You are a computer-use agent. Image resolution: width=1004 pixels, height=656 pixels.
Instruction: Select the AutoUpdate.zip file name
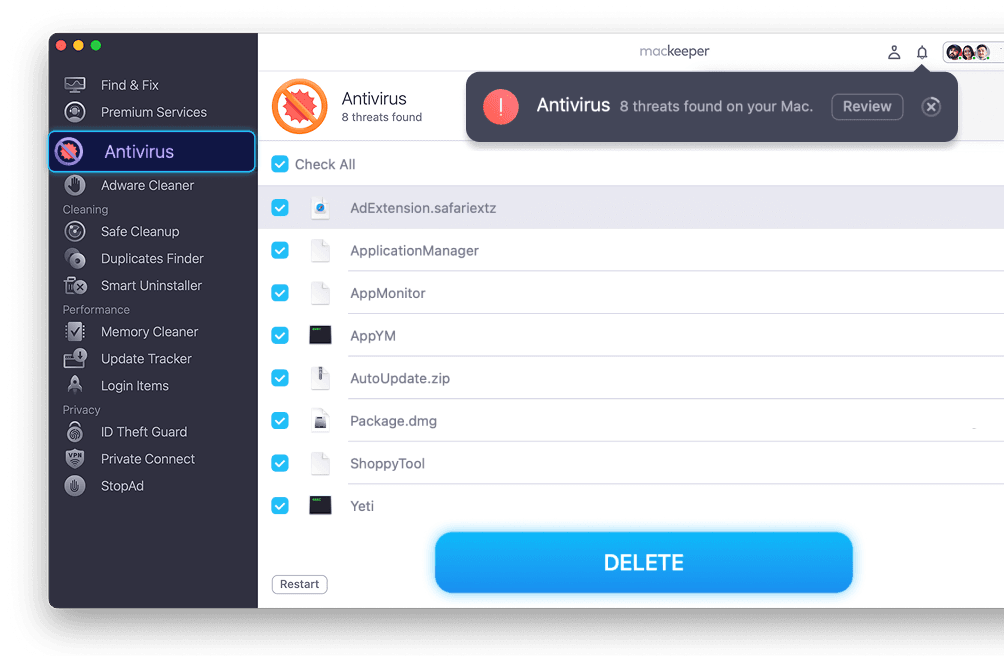[x=400, y=378]
